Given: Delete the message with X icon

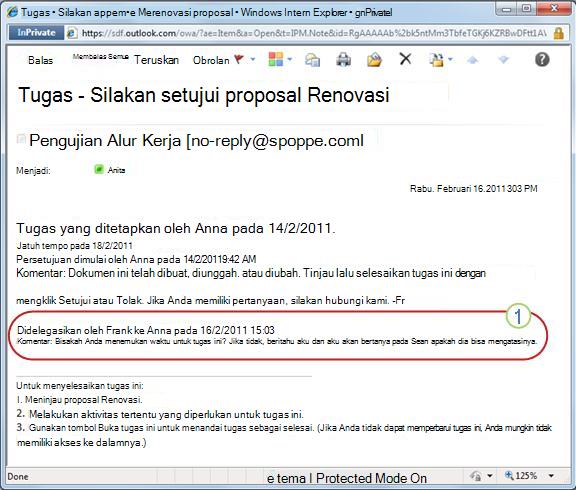Looking at the screenshot, I should point(405,59).
